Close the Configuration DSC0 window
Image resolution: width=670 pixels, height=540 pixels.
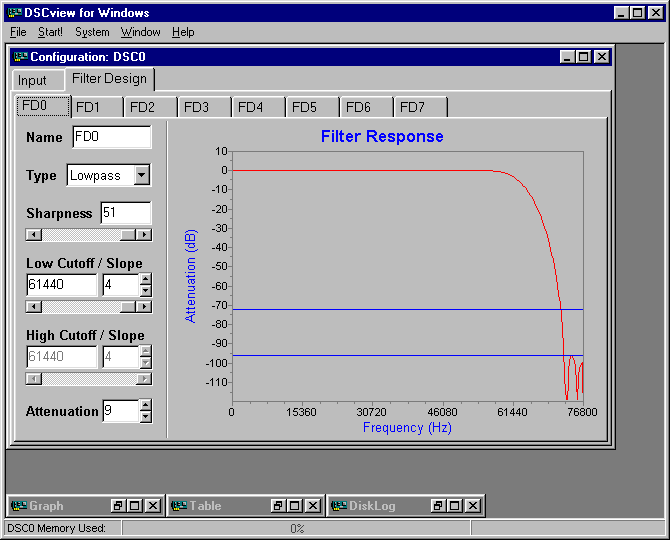coord(602,56)
